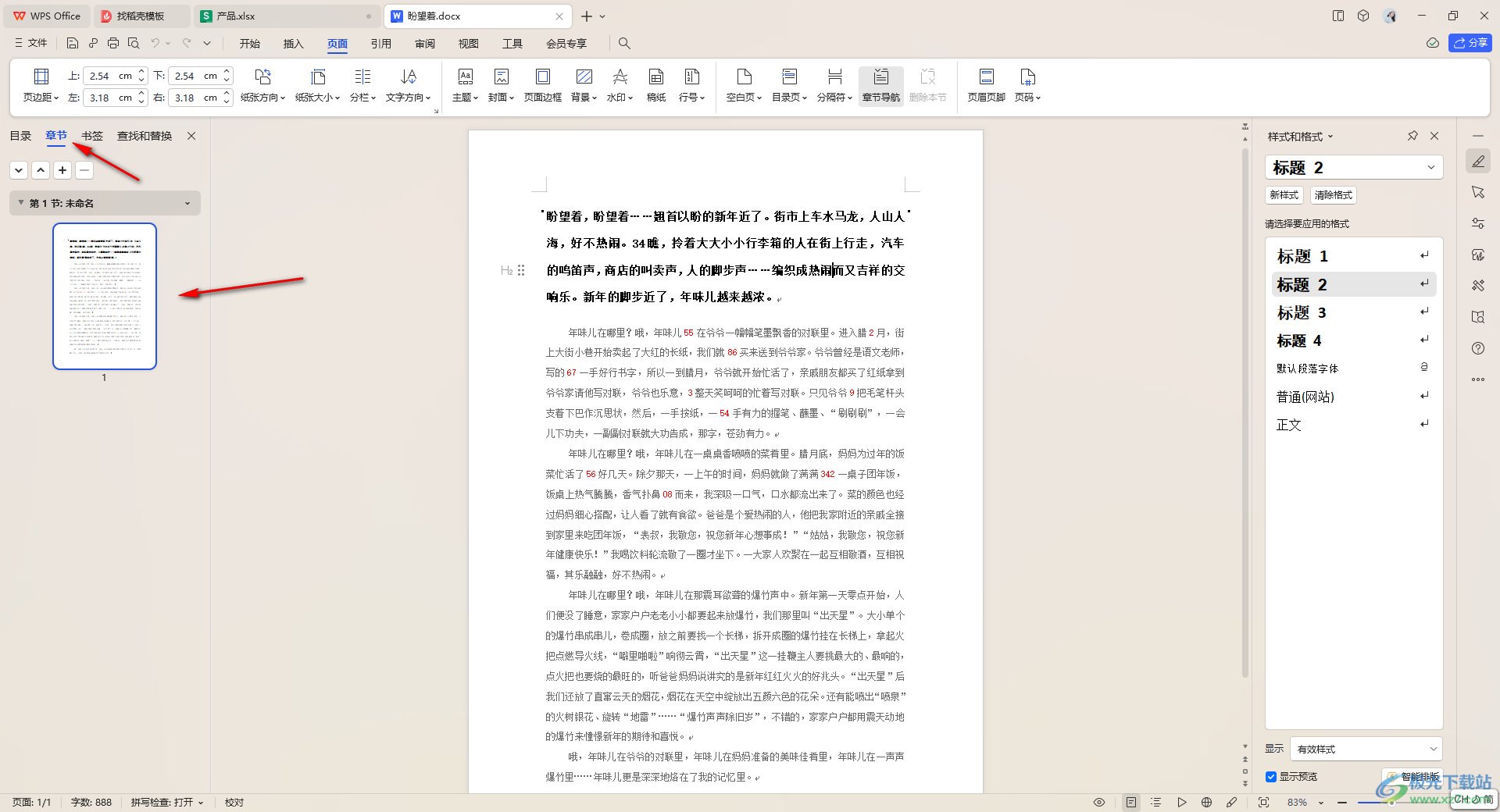1500x812 pixels.
Task: Switch to the 目录 navigation tab
Action: pyautogui.click(x=20, y=136)
